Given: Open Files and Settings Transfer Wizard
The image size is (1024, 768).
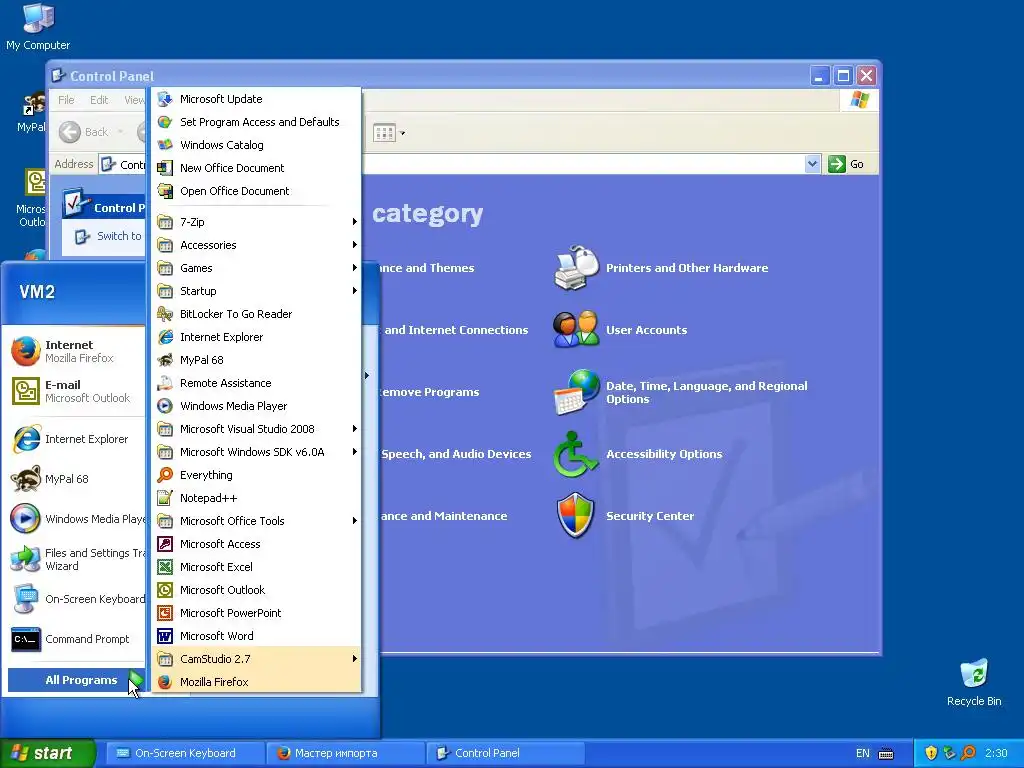Looking at the screenshot, I should (77, 559).
